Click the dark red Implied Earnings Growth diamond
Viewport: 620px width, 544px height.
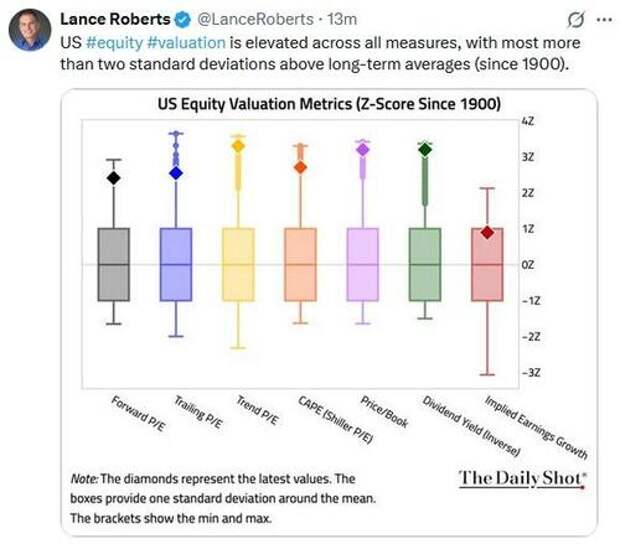(x=487, y=232)
